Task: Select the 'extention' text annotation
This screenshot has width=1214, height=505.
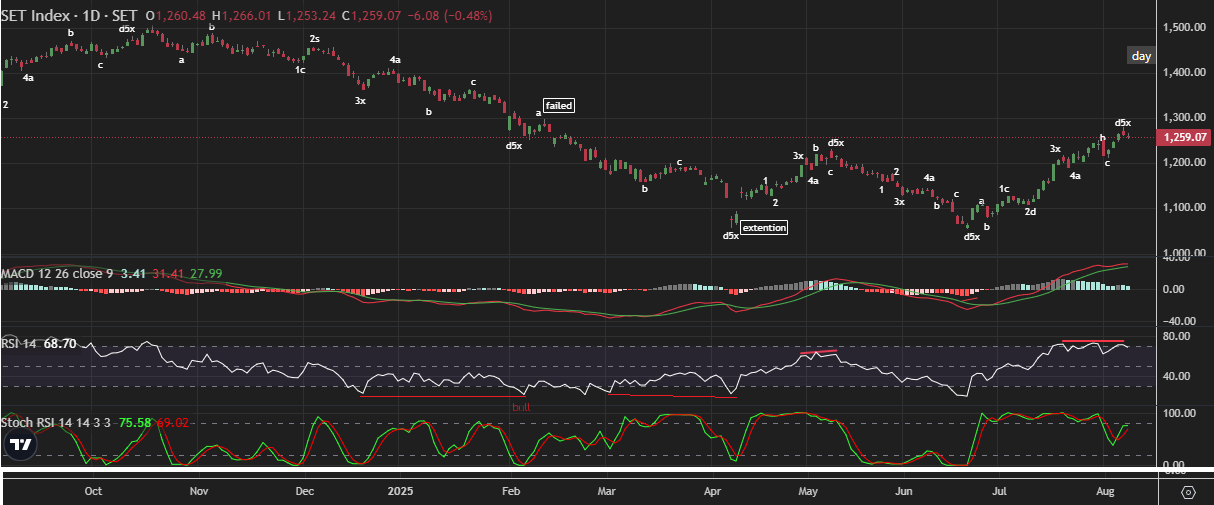Action: click(x=766, y=228)
